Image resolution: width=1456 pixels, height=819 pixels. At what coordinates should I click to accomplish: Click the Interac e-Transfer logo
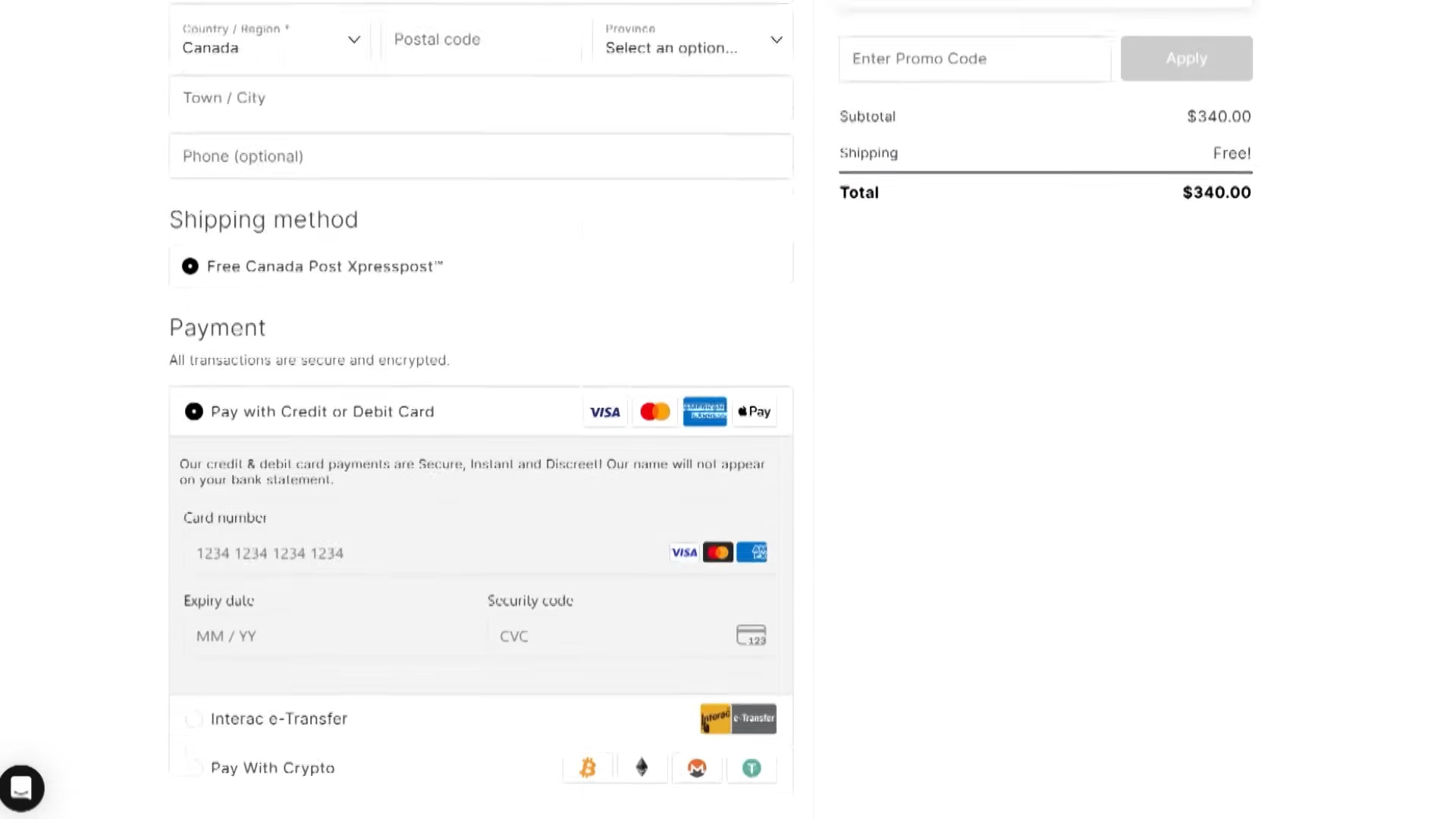click(738, 719)
